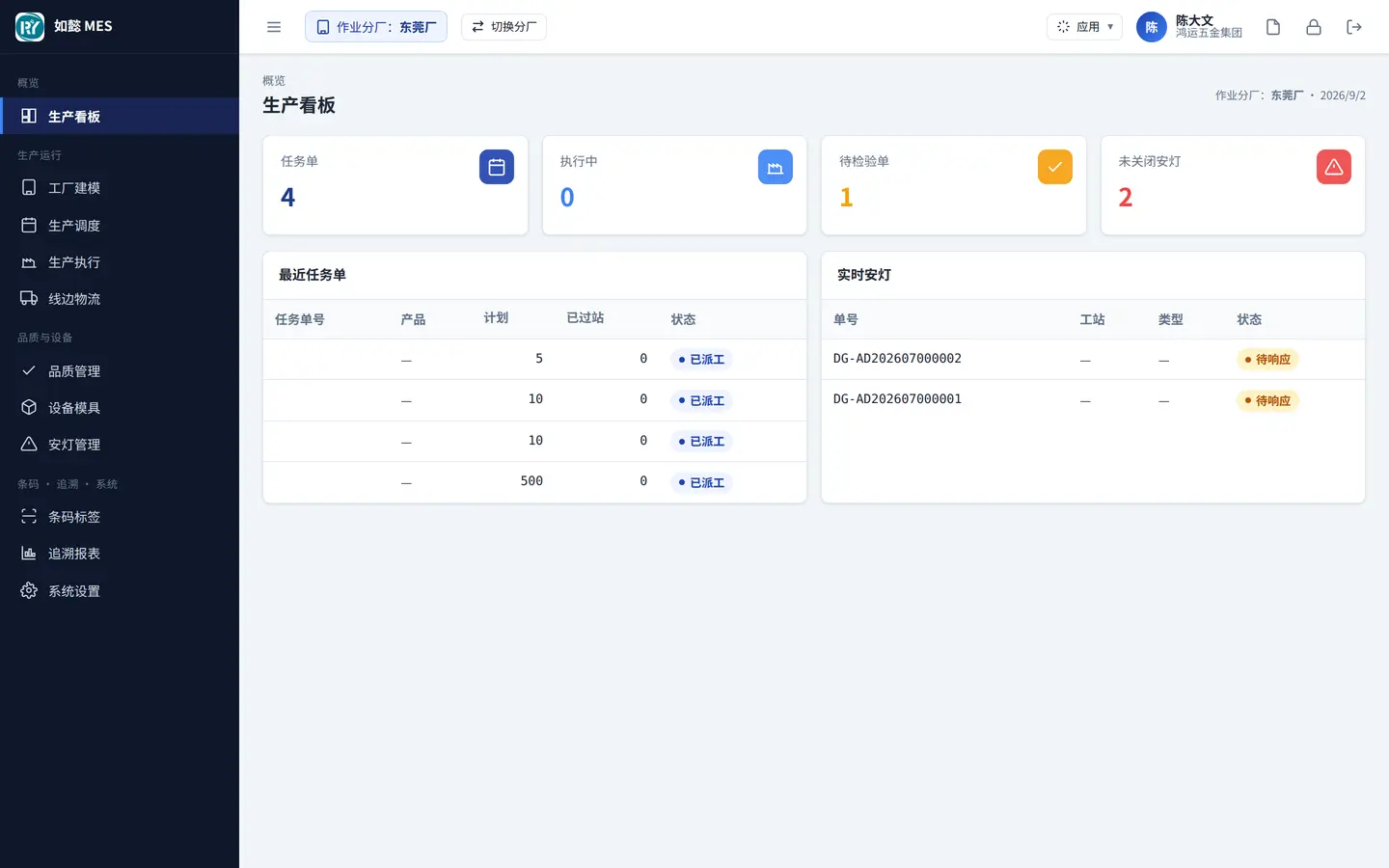Click the 任务单号 column header
1389x868 pixels.
tap(300, 319)
